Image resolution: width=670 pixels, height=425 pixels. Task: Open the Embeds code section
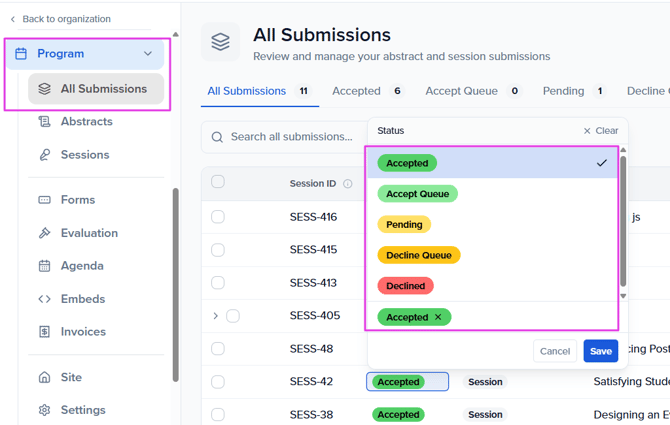tap(82, 299)
